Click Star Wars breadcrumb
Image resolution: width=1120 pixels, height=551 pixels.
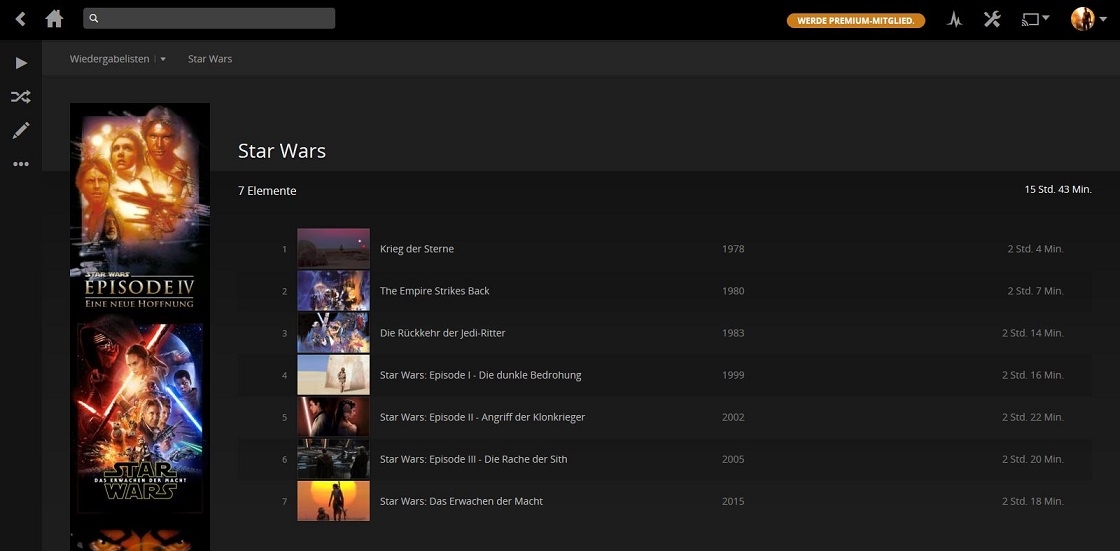pos(210,59)
